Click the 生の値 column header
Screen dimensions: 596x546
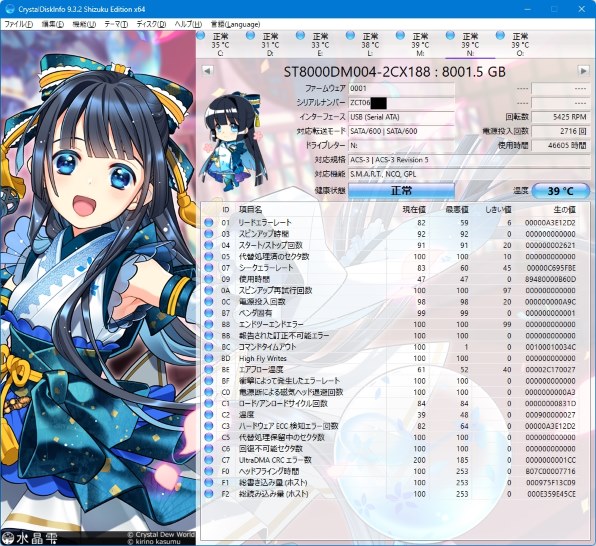click(564, 210)
